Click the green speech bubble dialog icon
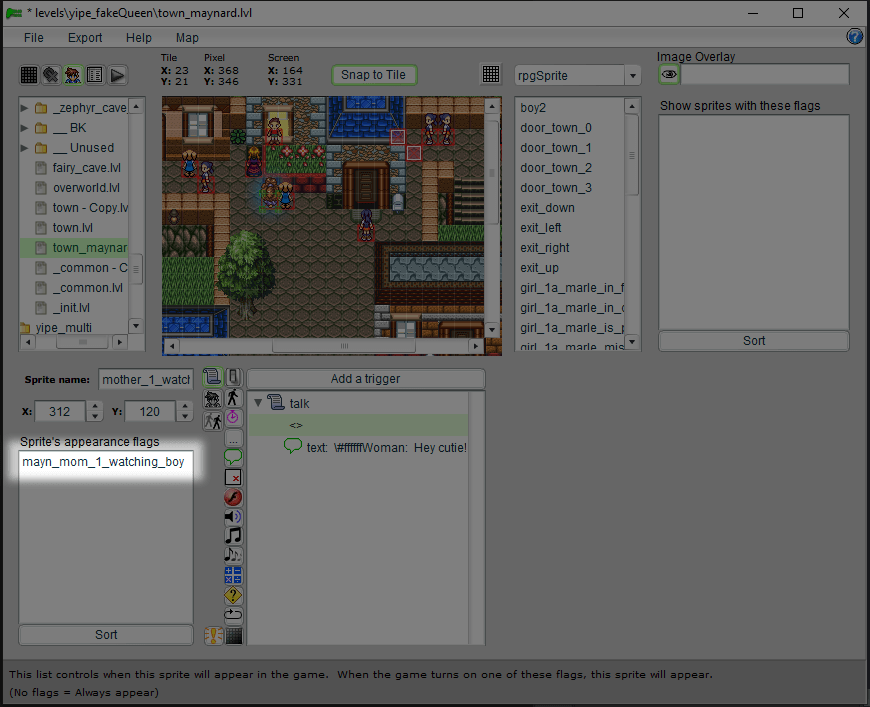This screenshot has width=870, height=707. 233,457
